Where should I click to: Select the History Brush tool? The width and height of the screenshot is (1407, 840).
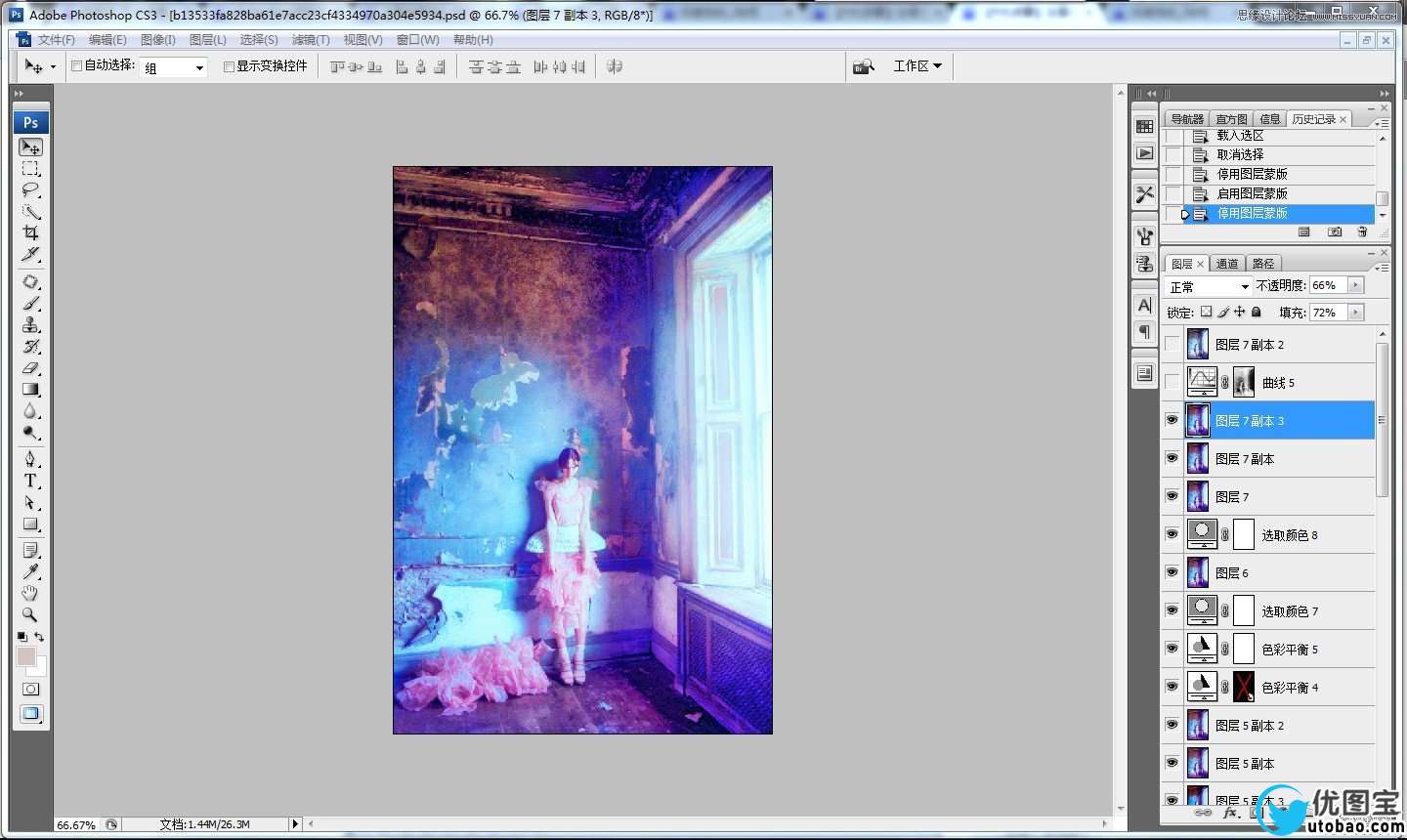(x=31, y=347)
